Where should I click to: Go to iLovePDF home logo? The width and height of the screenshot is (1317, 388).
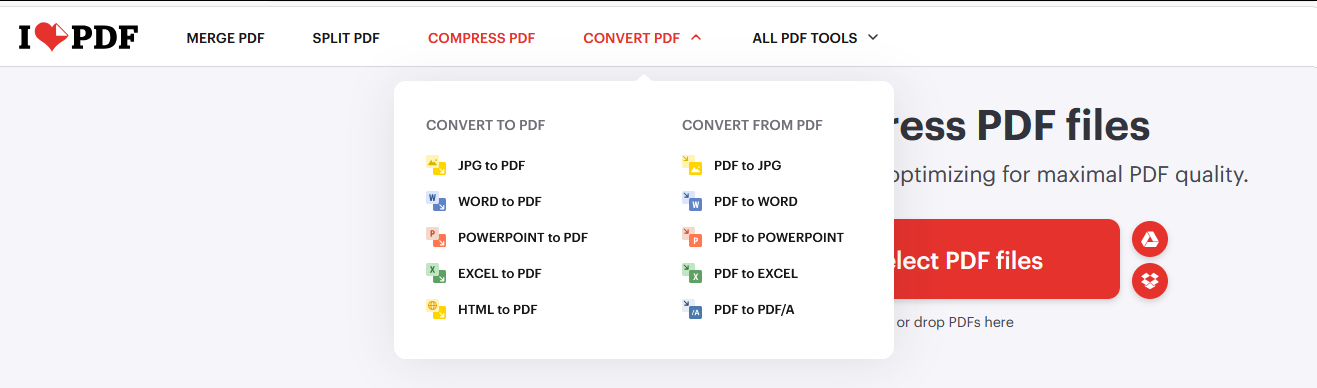point(78,37)
